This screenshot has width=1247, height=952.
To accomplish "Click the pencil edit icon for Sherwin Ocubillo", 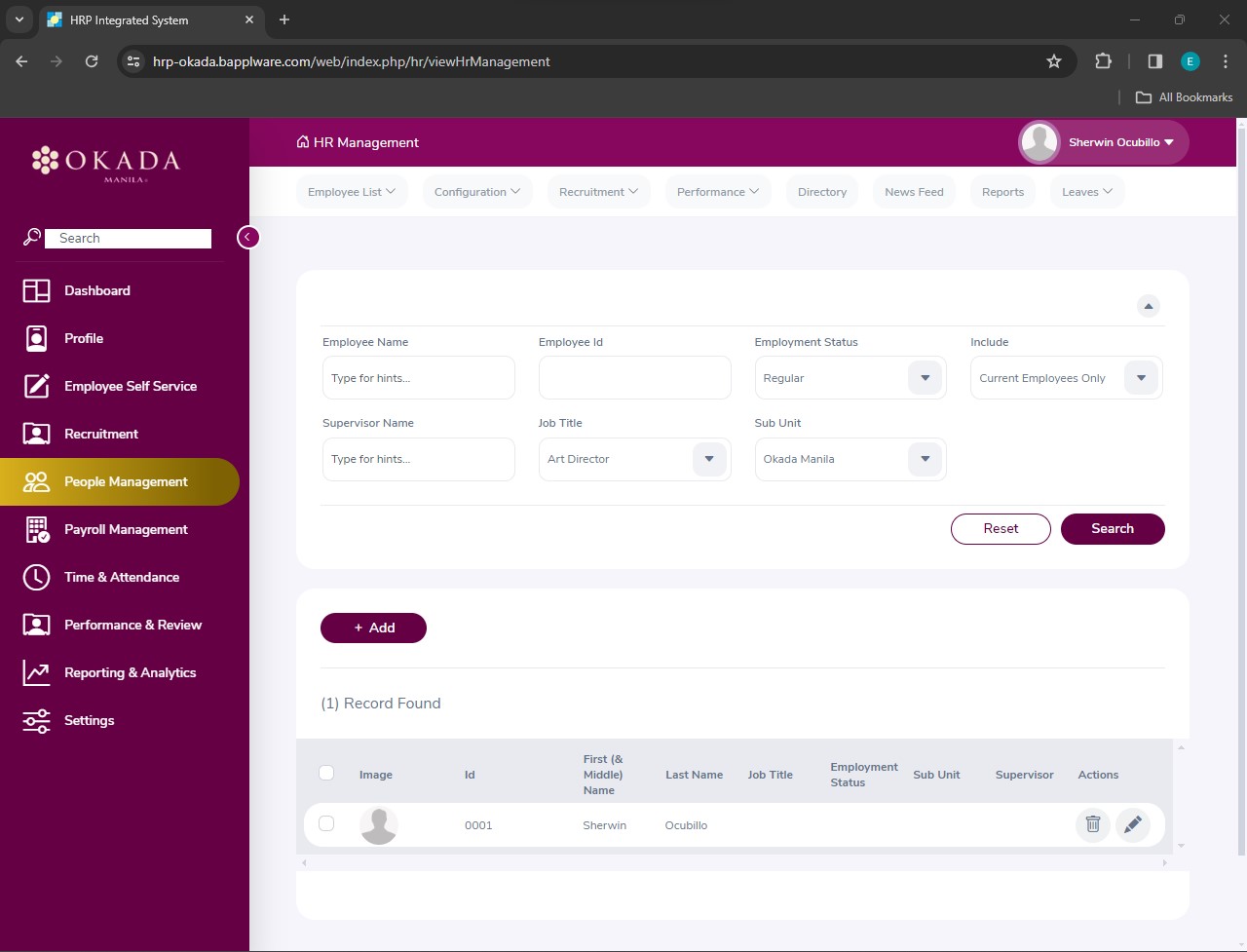I will coord(1132,824).
